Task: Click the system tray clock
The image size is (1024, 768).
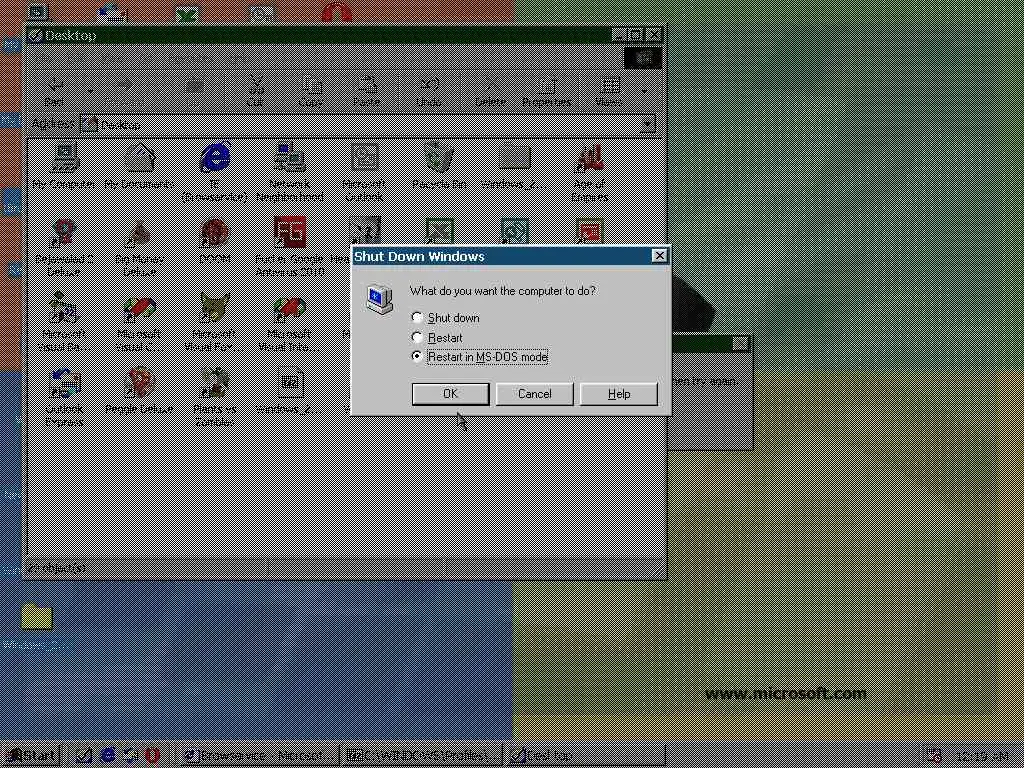Action: click(982, 756)
